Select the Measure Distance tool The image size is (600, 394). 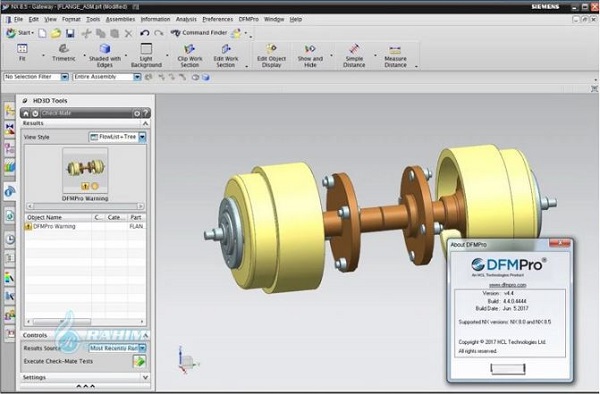coord(395,49)
